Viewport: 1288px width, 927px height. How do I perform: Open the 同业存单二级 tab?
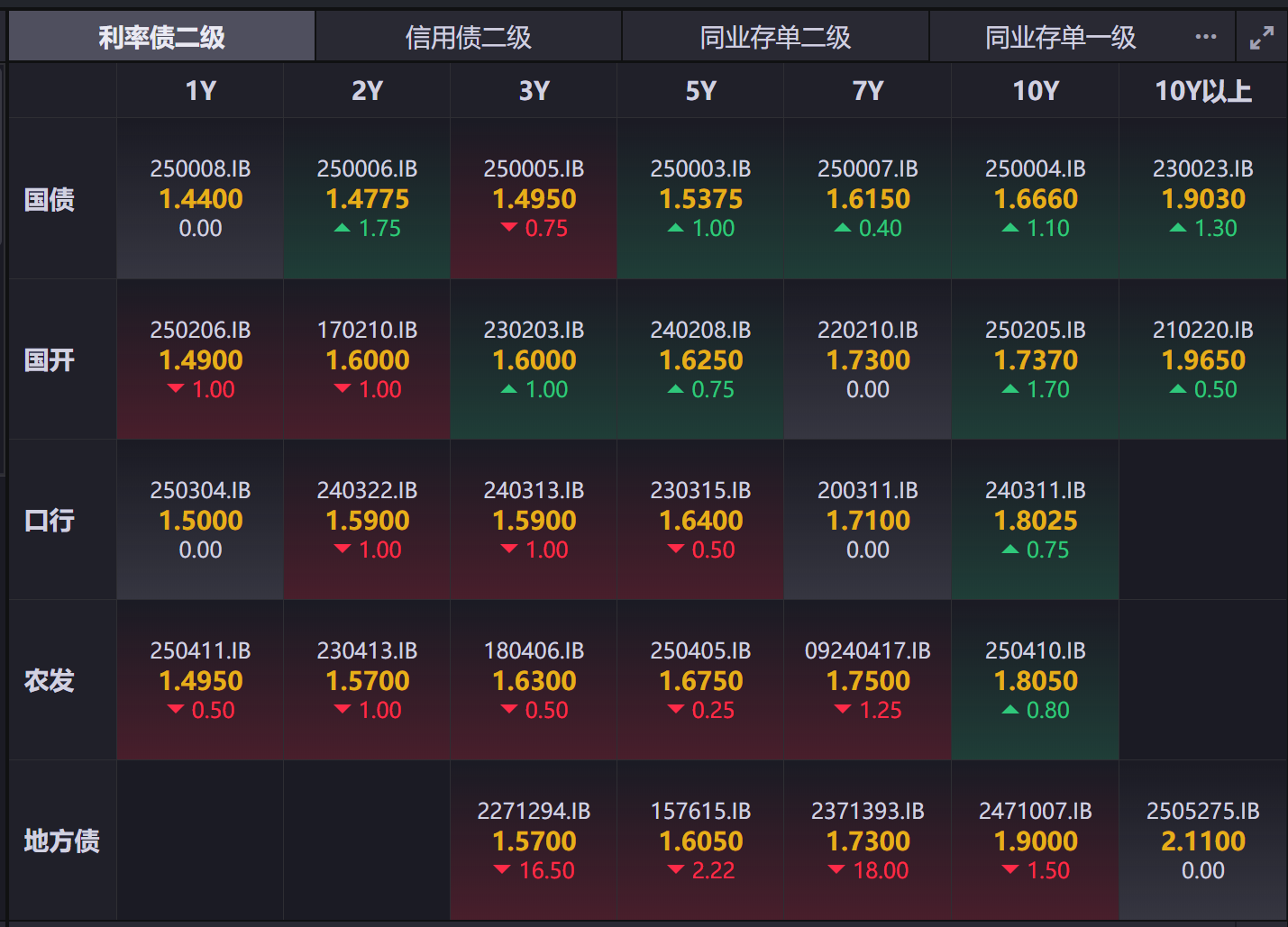775,37
